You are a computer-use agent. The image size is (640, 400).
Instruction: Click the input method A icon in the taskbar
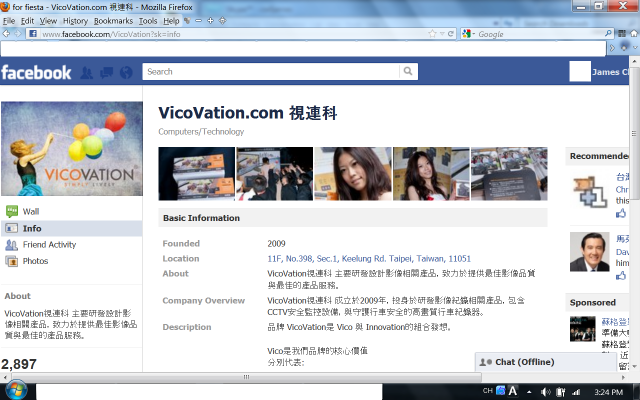click(513, 391)
